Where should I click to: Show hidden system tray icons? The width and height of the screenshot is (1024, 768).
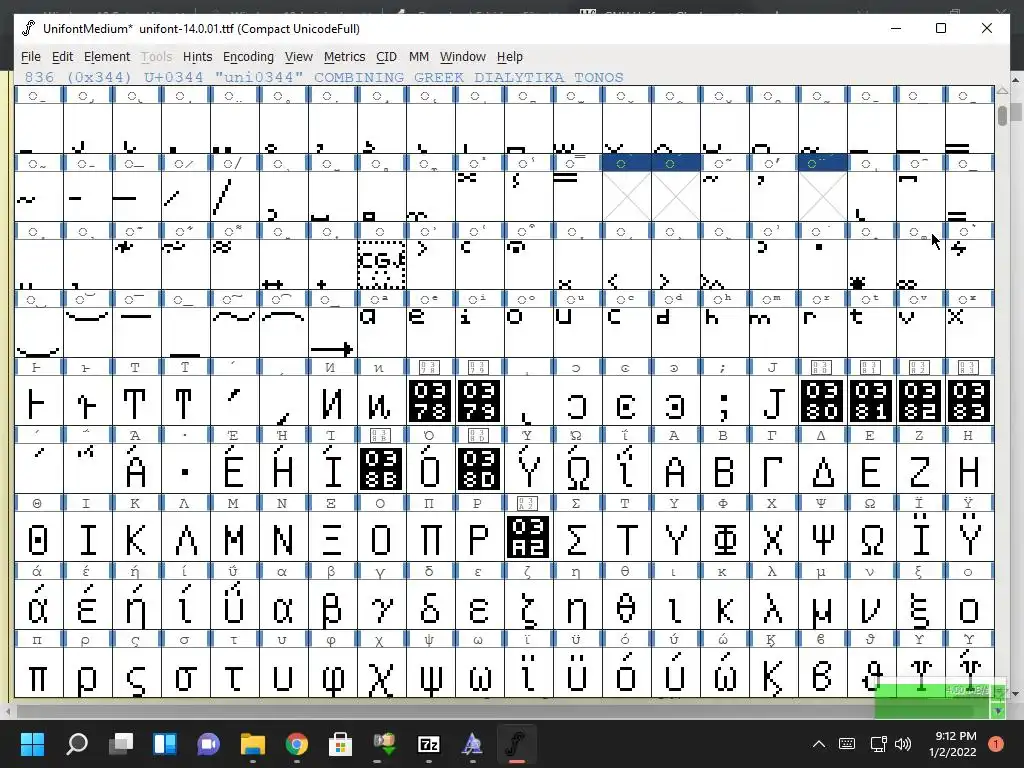[819, 744]
